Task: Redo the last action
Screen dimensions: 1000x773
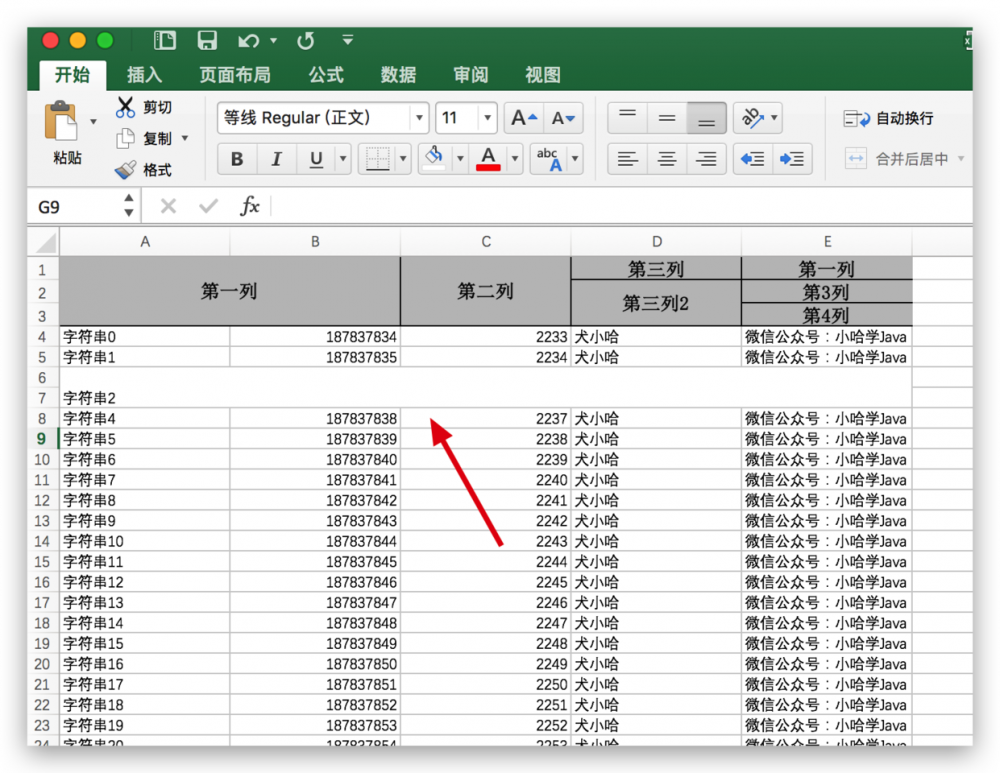Action: point(305,40)
